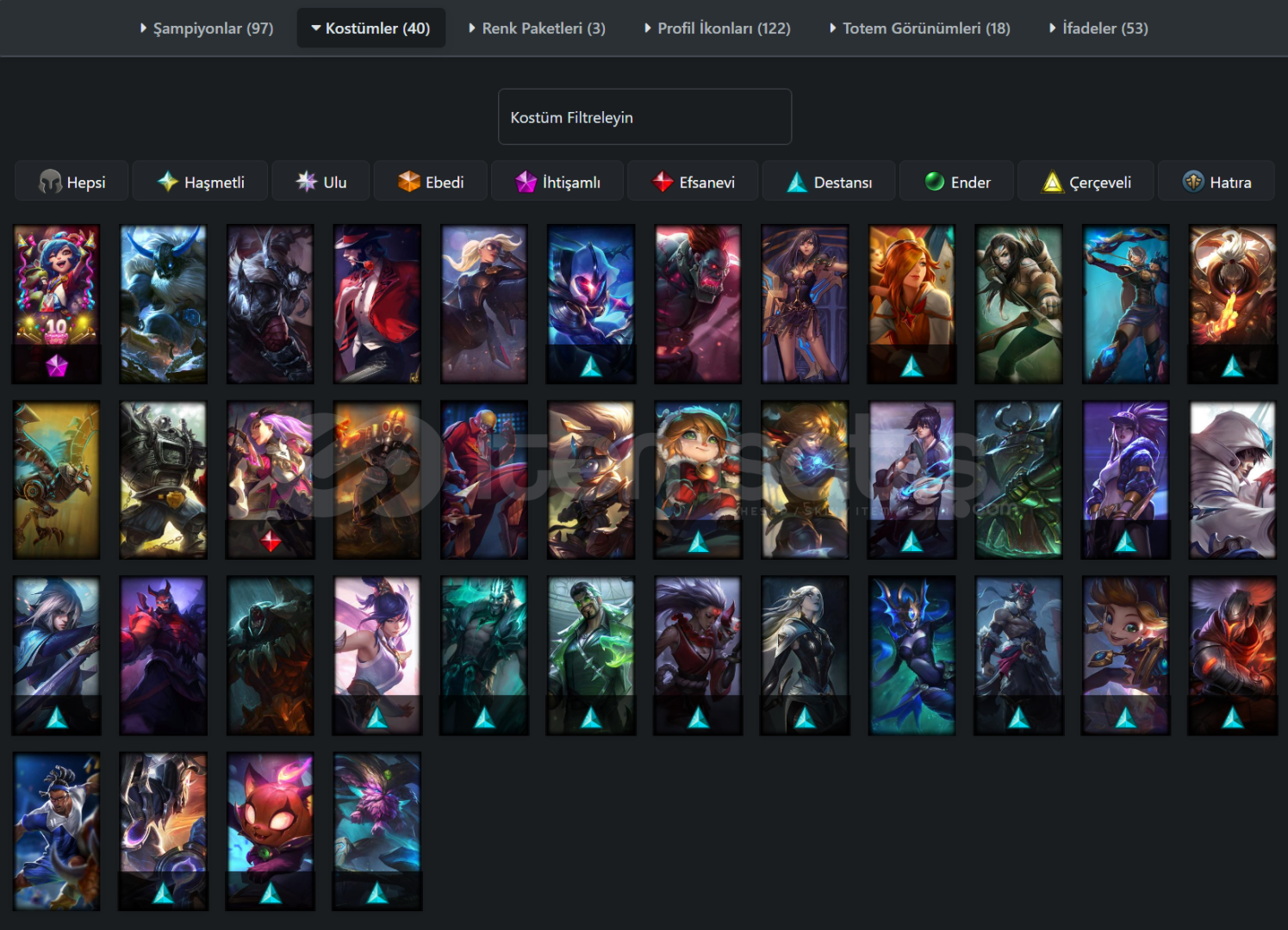Show only Hatıra legacy skins
The height and width of the screenshot is (930, 1288).
click(1216, 182)
